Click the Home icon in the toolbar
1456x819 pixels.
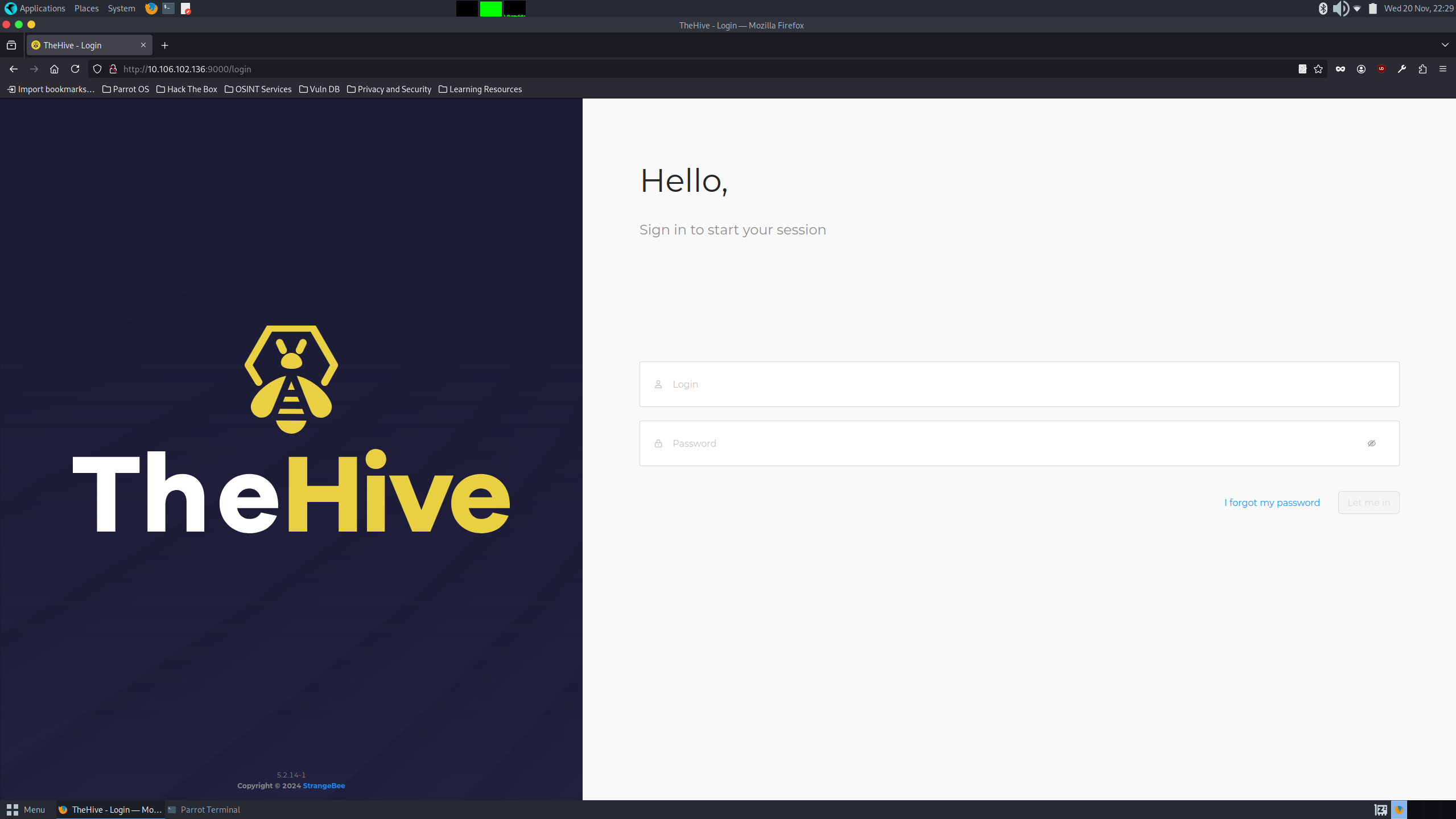pyautogui.click(x=54, y=69)
